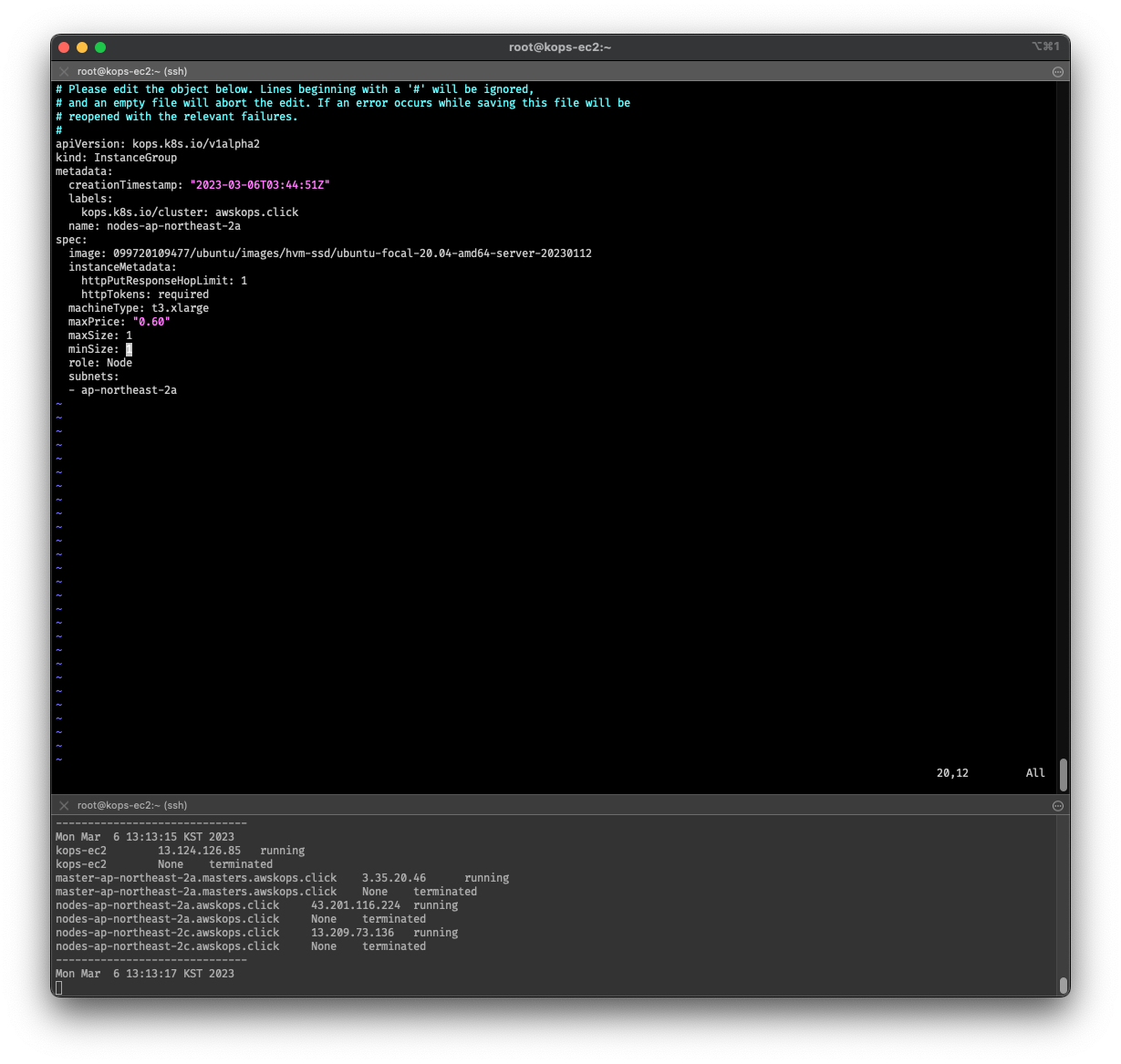1121x1064 pixels.
Task: Click timestamp Mon Mar 6 13:13:15 KST 2023
Action: pos(145,837)
